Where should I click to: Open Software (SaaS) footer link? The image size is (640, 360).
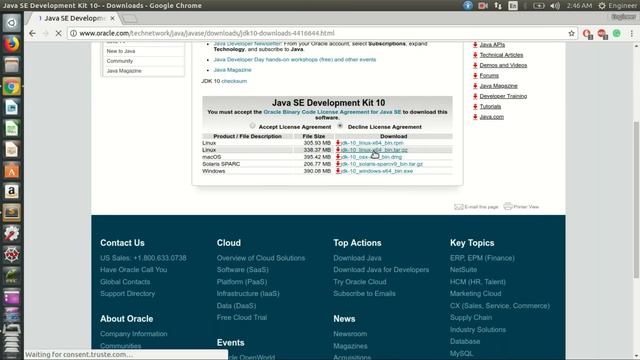[242, 270]
